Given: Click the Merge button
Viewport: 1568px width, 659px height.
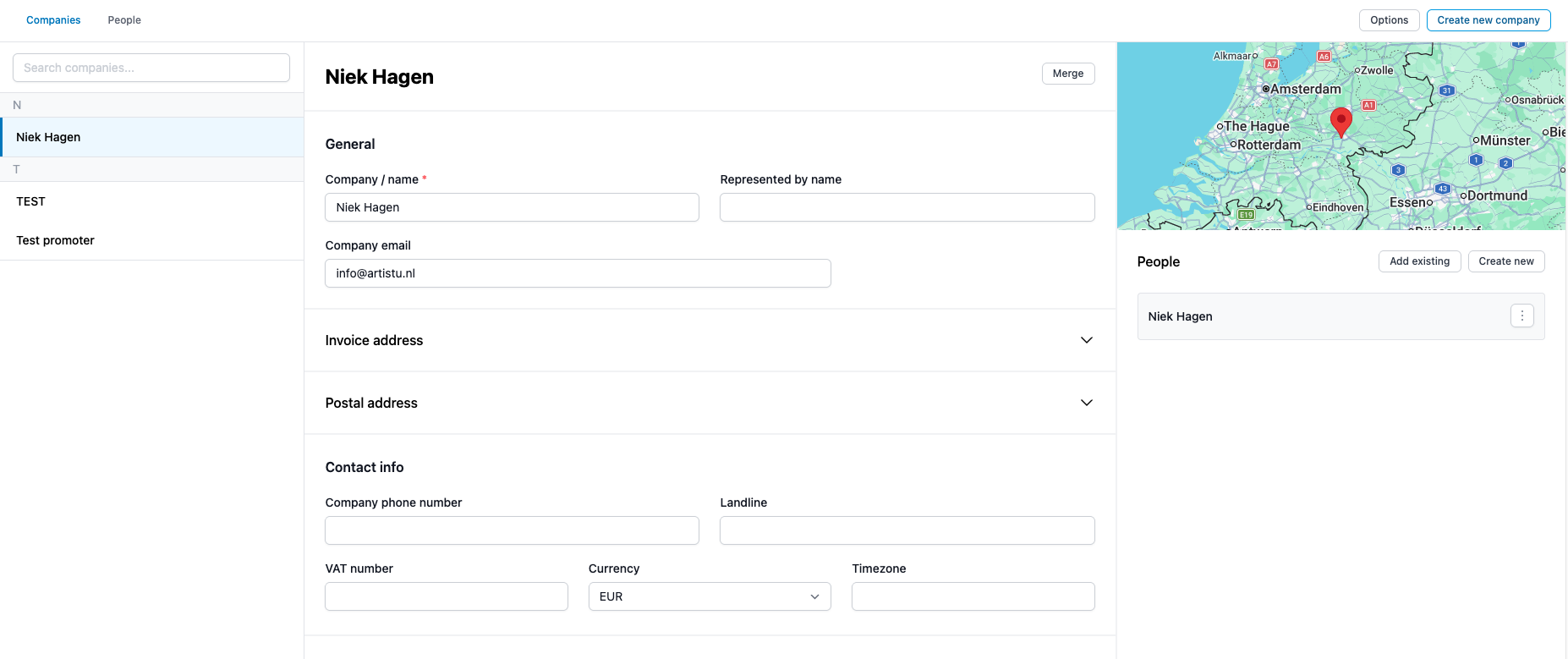Looking at the screenshot, I should (1067, 74).
